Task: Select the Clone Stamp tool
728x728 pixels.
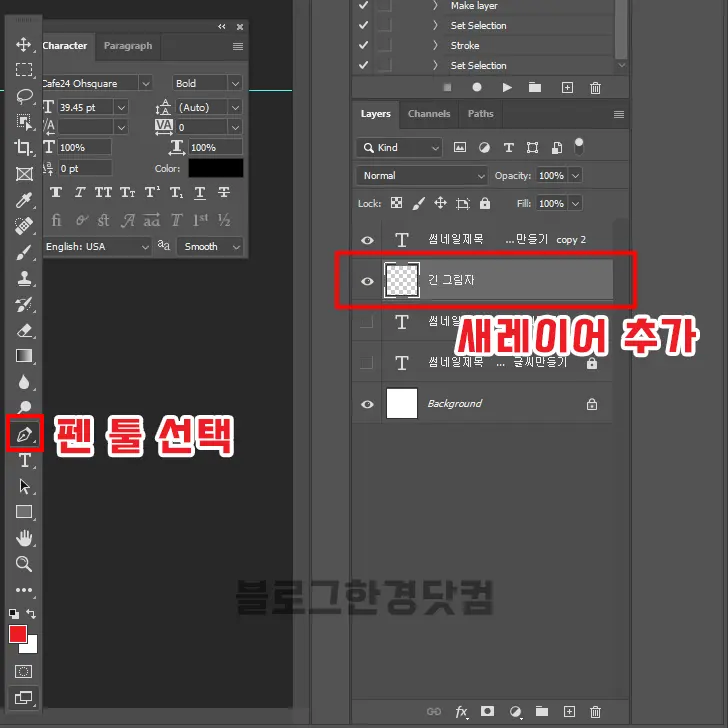Action: (x=24, y=279)
